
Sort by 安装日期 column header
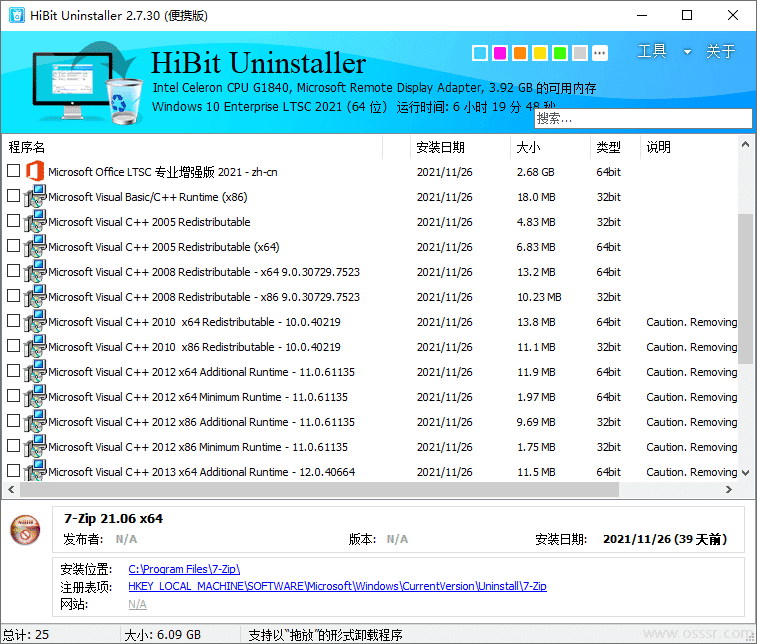[x=460, y=147]
